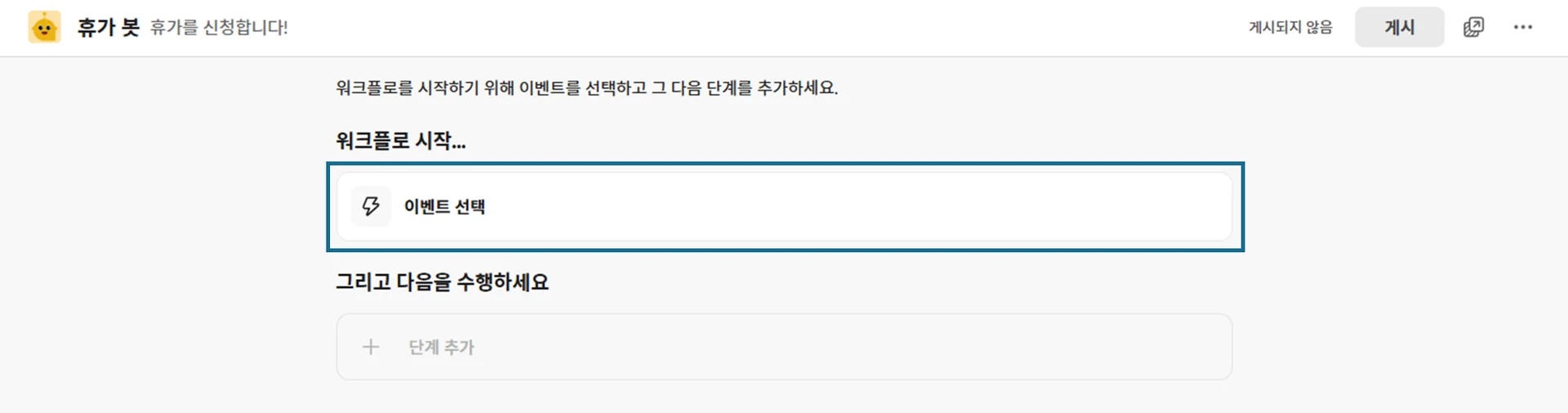The image size is (1568, 413).
Task: Click the plus icon beside 단계 추가
Action: click(x=371, y=347)
